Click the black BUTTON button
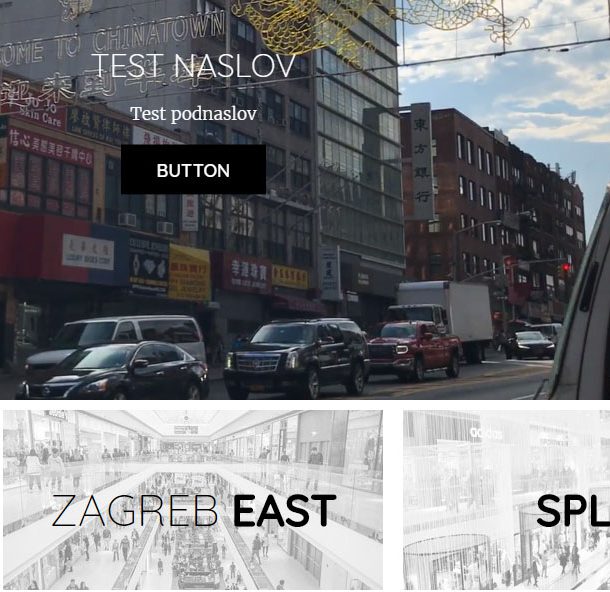 193,170
